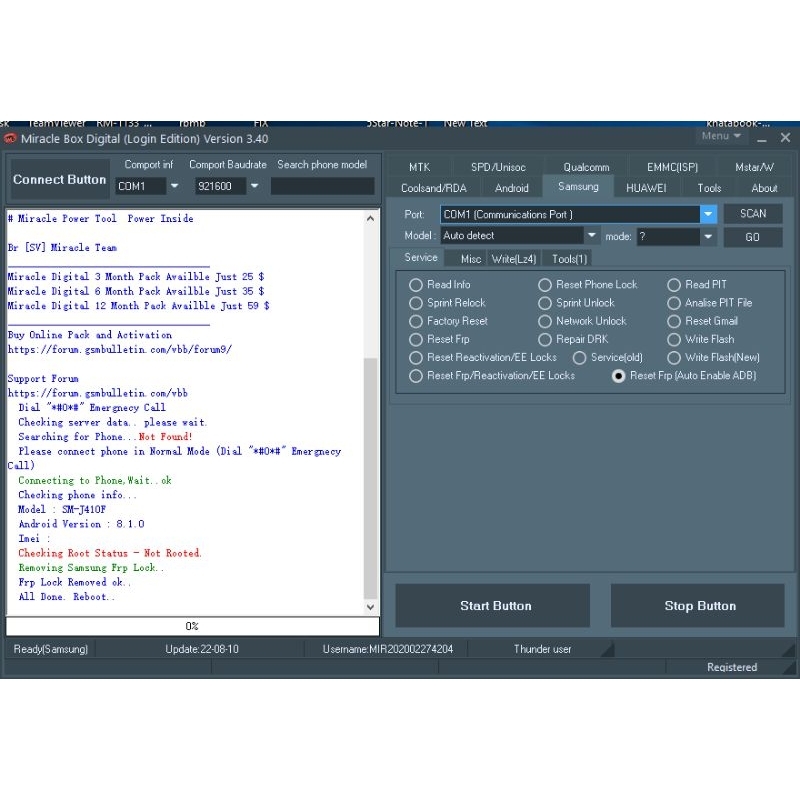
Task: Click the log panel scrollbar thumb
Action: [370, 479]
